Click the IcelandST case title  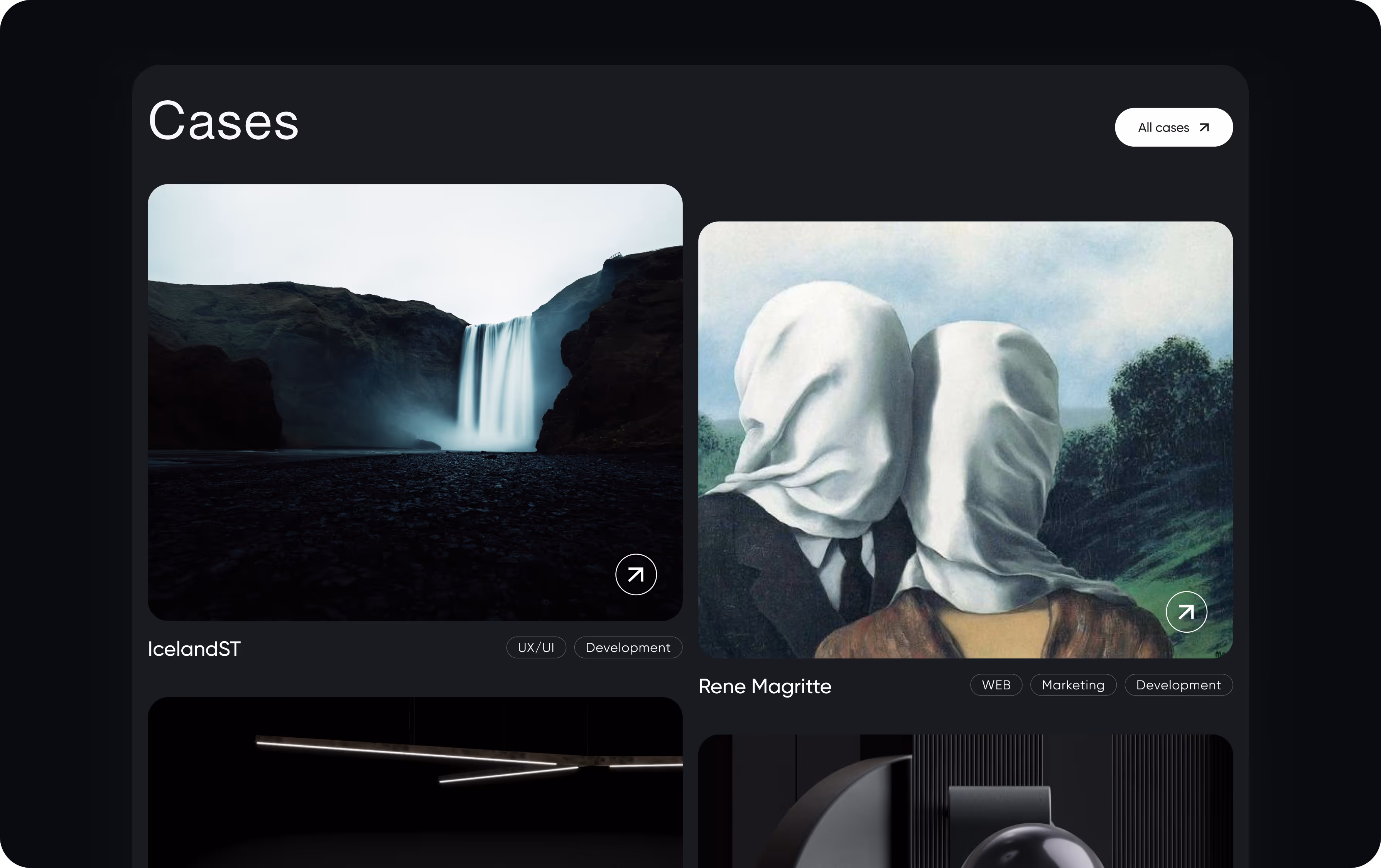click(x=194, y=649)
